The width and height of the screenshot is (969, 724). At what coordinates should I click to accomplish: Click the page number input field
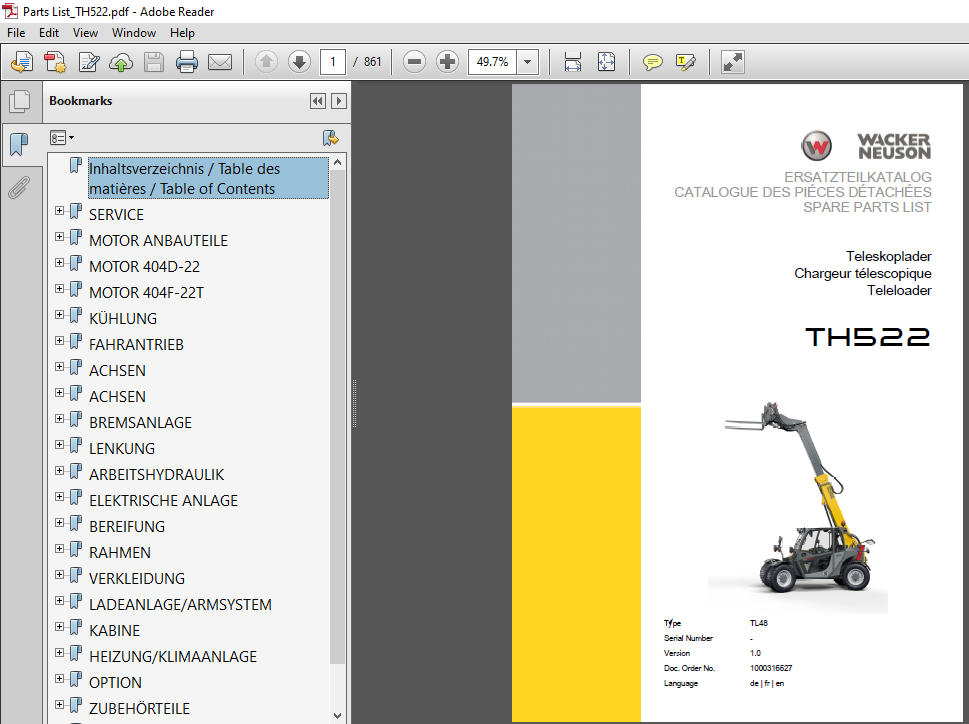[332, 62]
